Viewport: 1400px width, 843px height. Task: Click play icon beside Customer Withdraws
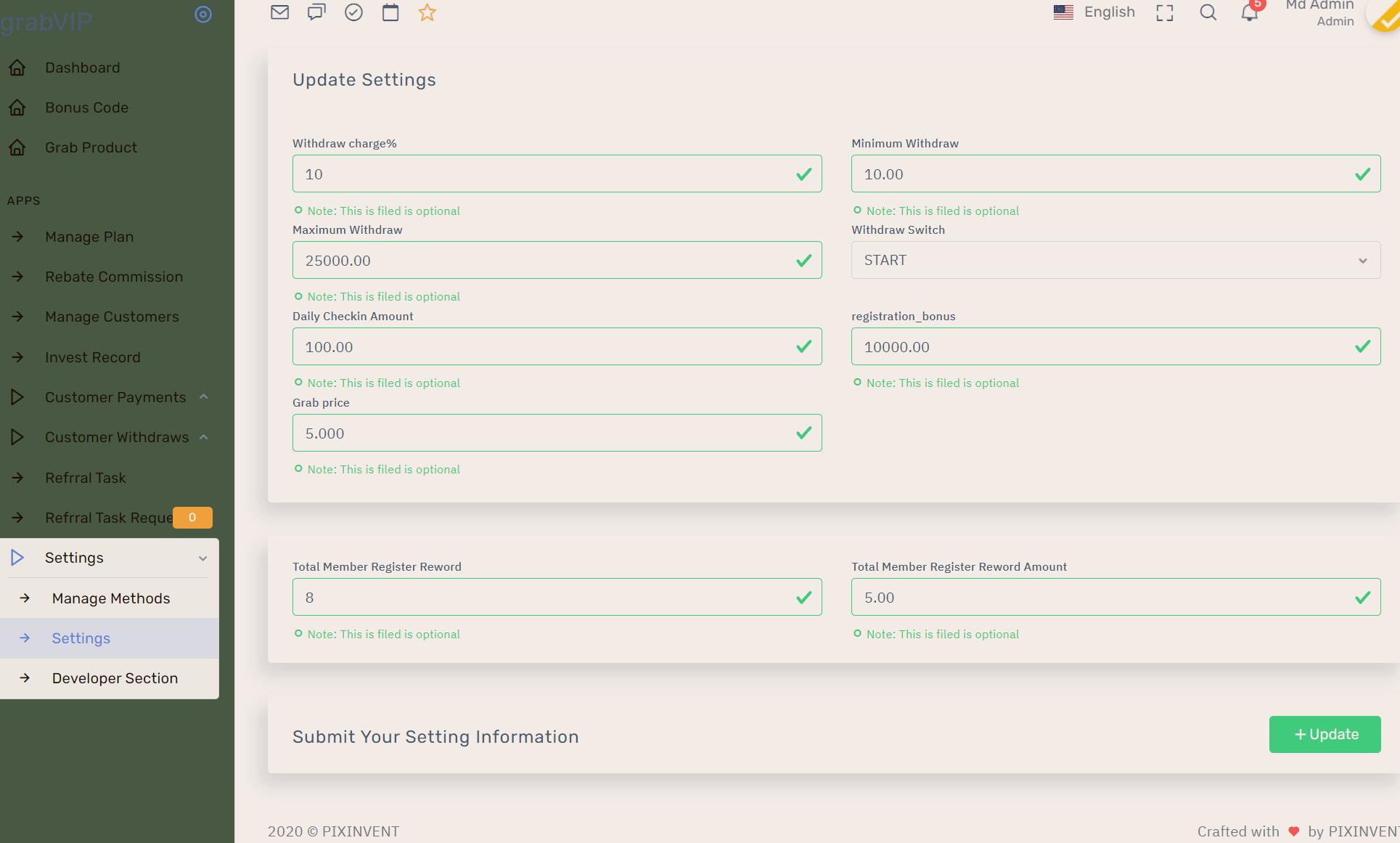pyautogui.click(x=17, y=437)
